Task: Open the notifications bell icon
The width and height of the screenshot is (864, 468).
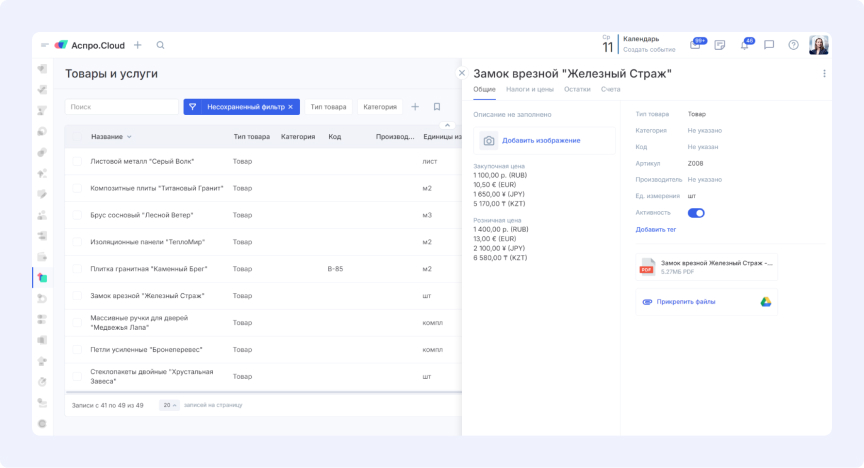Action: click(744, 45)
